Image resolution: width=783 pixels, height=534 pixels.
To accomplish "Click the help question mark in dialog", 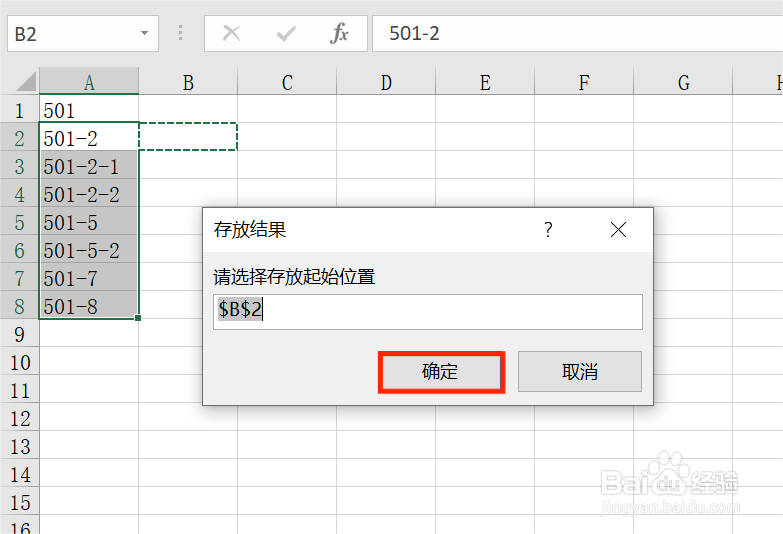I will [548, 230].
